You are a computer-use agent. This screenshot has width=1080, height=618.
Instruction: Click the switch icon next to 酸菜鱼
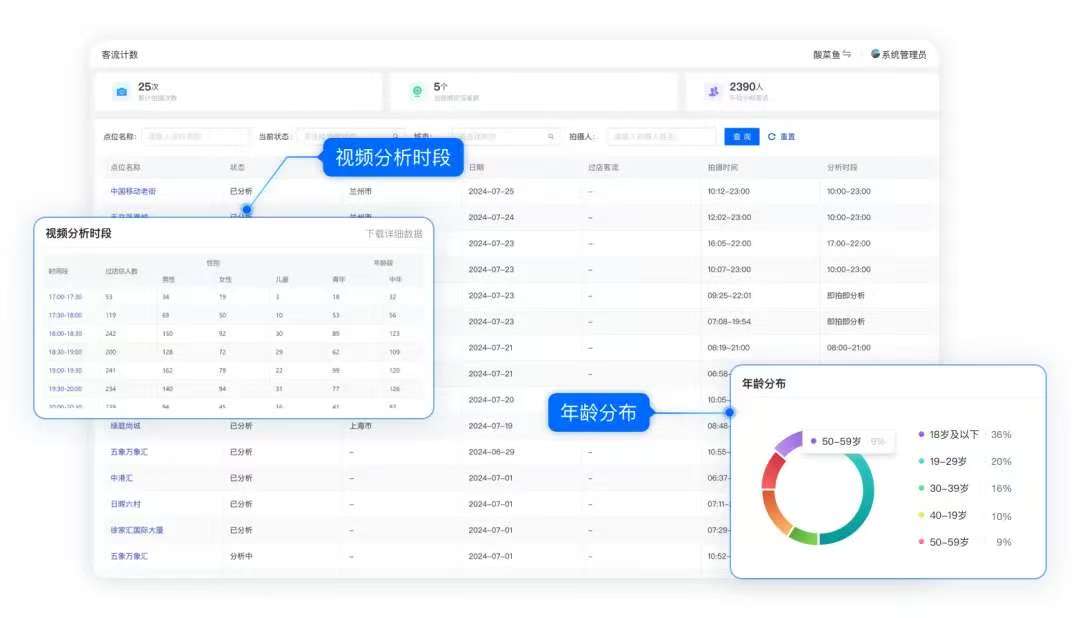click(847, 55)
